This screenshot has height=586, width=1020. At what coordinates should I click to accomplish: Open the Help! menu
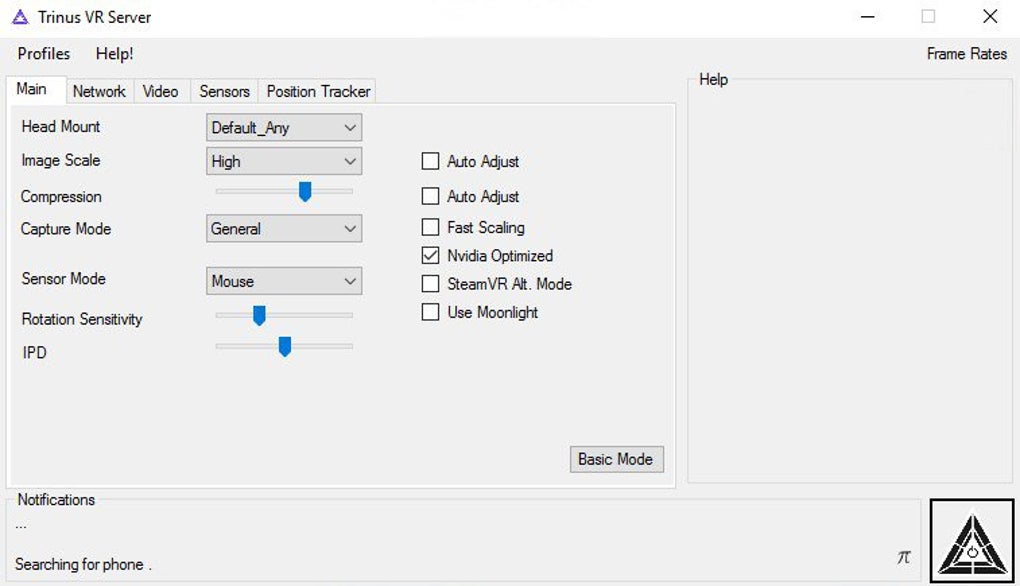point(115,54)
